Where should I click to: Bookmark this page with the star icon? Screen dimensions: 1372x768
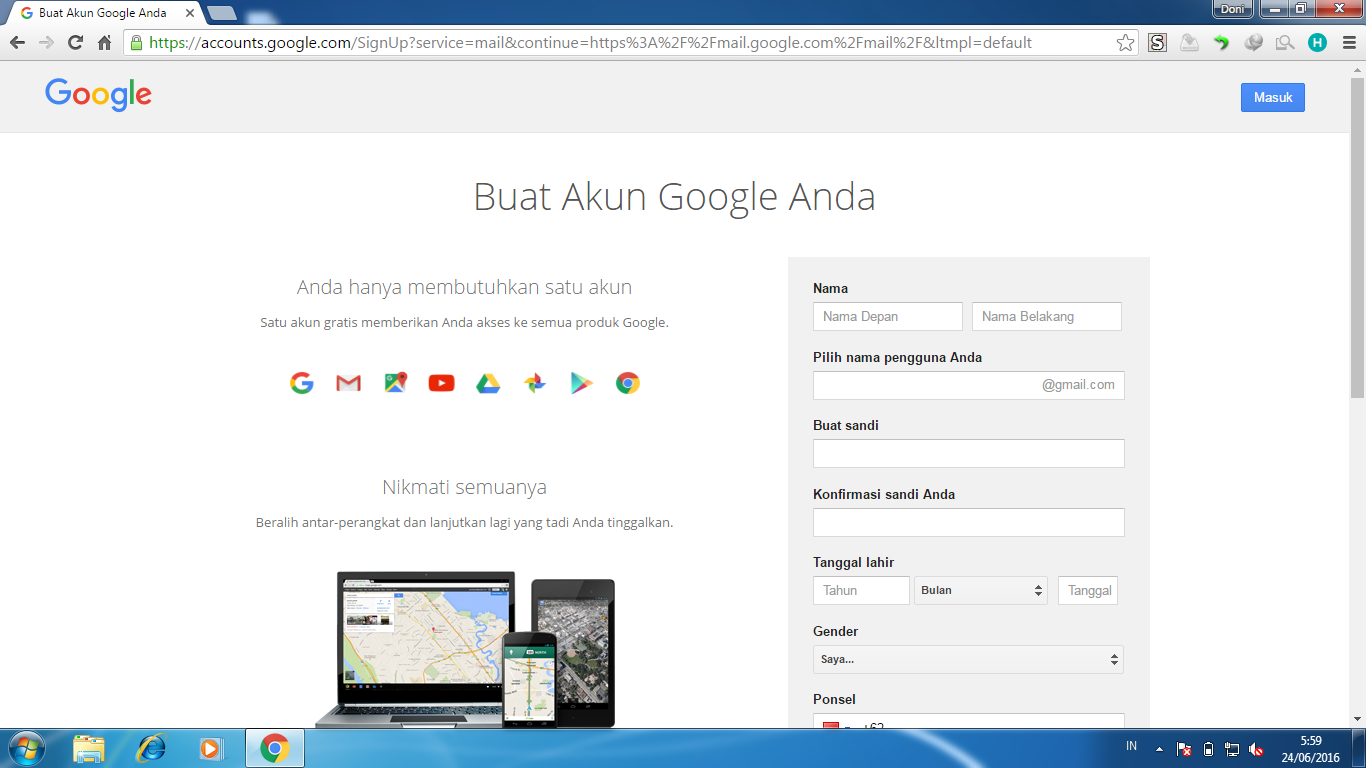[x=1125, y=43]
